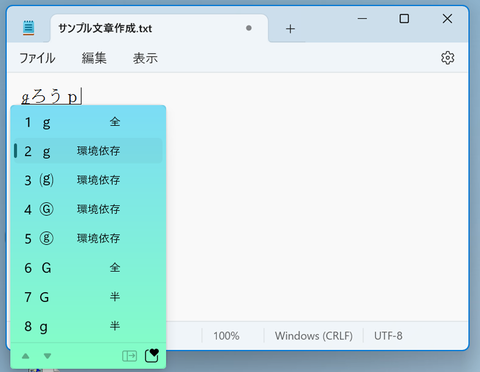Viewport: 480px width, 372px height.
Task: Select the サンプル文章作成.txt tab
Action: point(159,28)
